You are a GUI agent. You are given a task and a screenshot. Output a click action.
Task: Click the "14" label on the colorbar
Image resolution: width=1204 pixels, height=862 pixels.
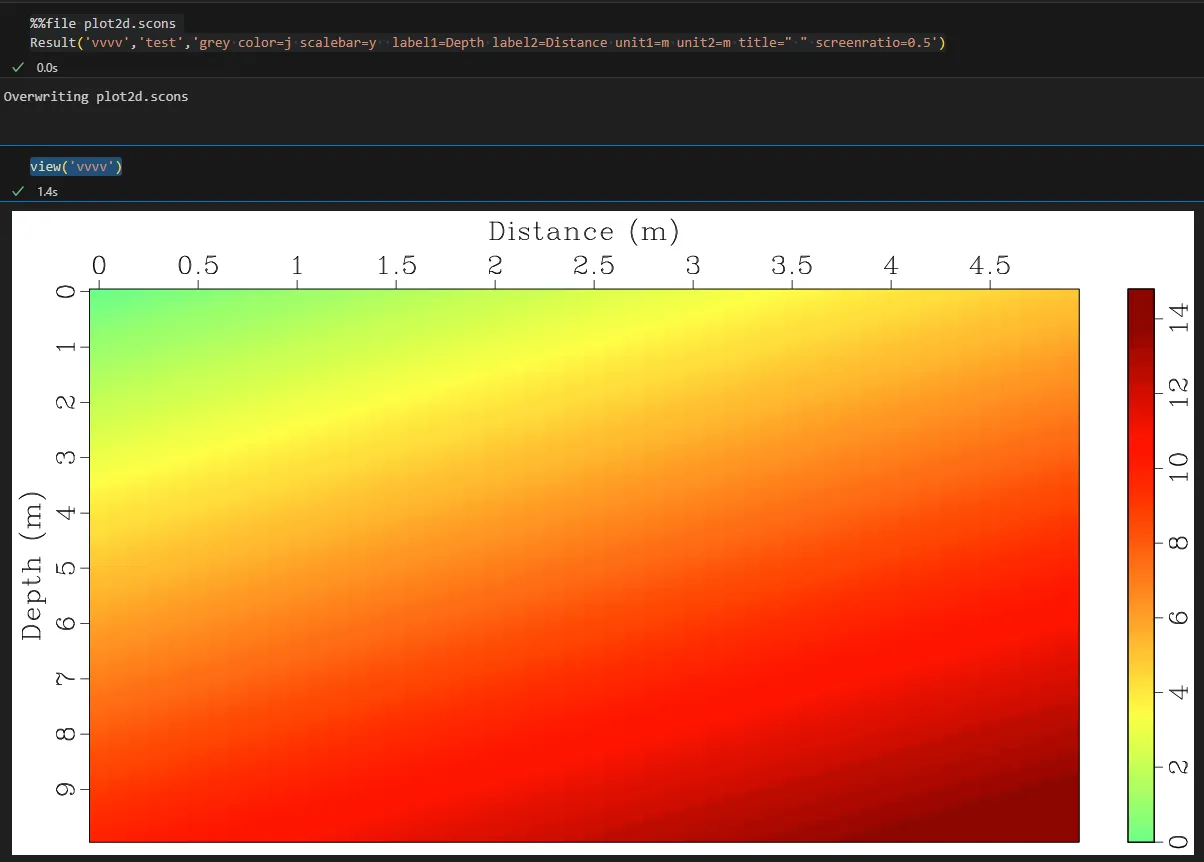click(1178, 319)
